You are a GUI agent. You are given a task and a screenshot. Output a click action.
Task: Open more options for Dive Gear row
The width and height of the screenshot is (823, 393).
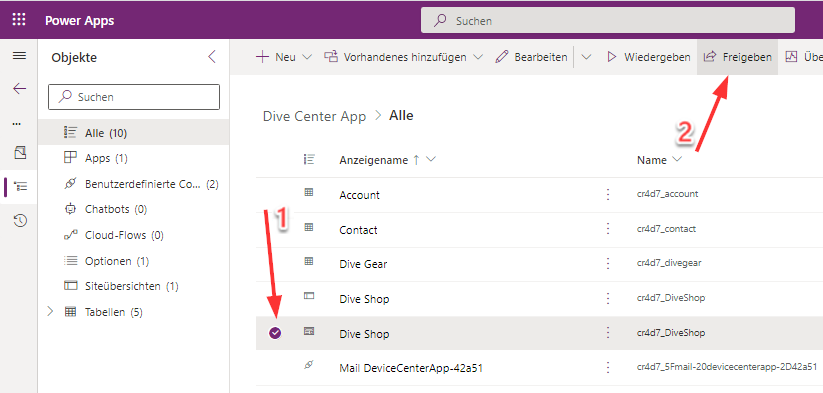(608, 264)
